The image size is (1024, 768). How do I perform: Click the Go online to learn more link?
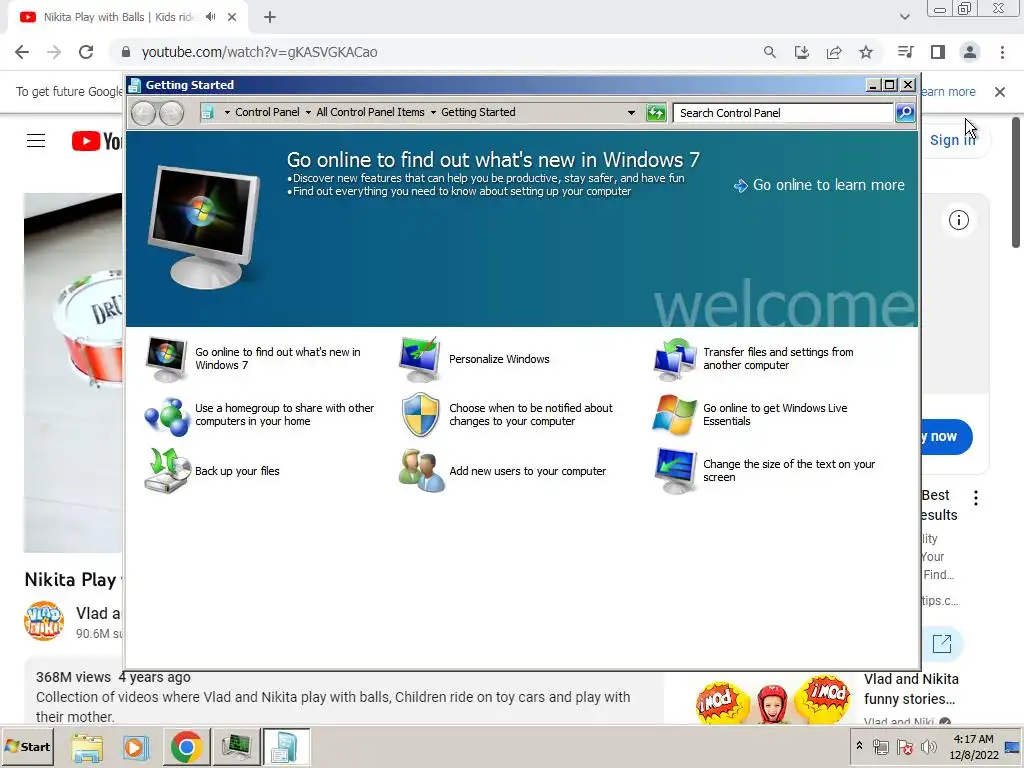click(x=820, y=185)
